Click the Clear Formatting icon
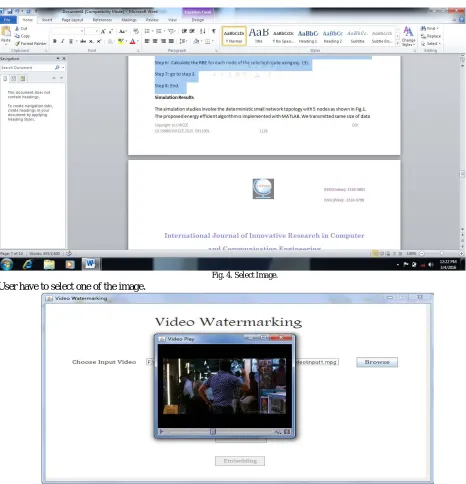The height and width of the screenshot is (484, 466). click(136, 31)
